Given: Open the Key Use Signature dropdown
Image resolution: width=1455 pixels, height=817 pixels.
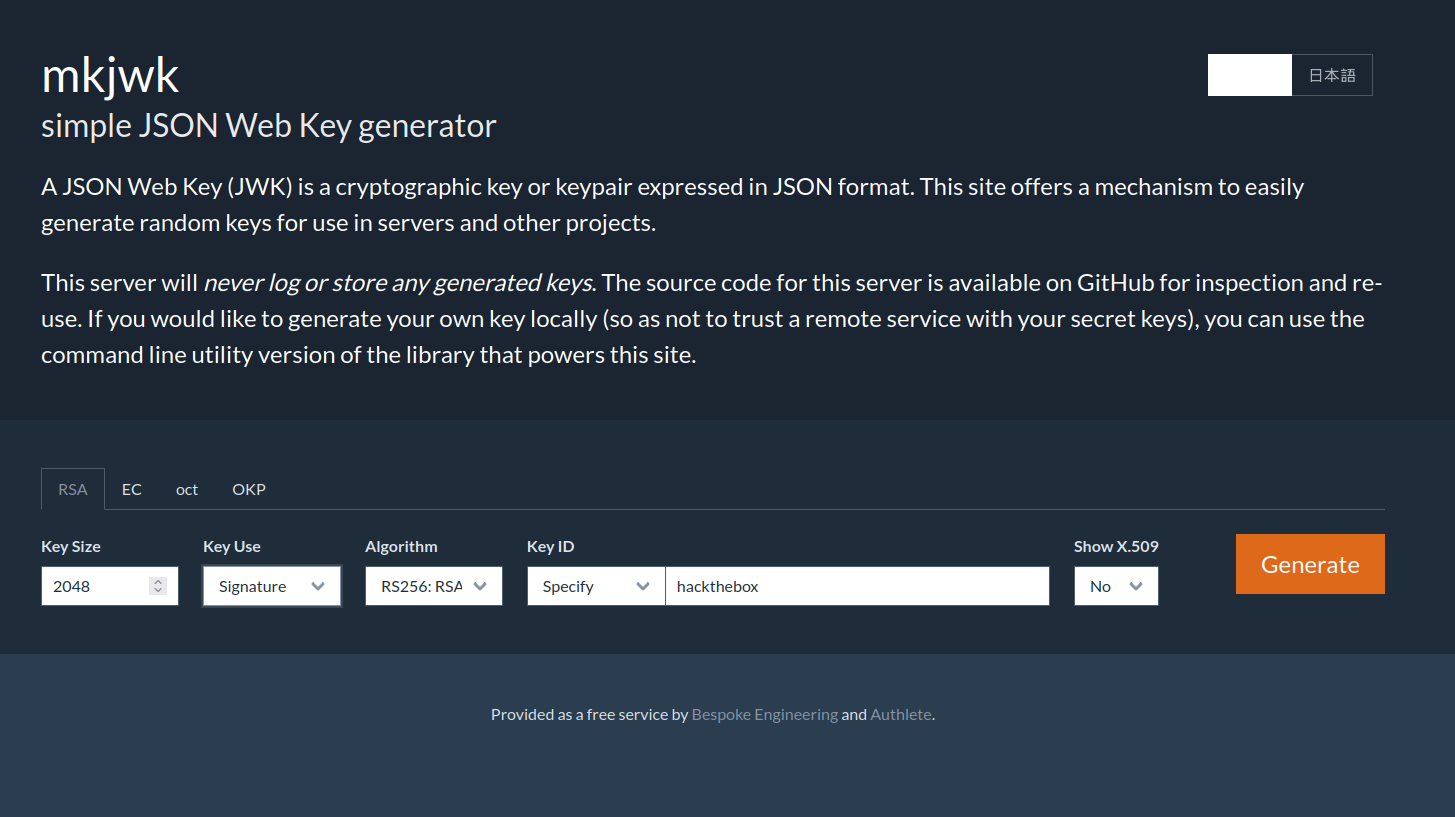Looking at the screenshot, I should click(x=272, y=586).
